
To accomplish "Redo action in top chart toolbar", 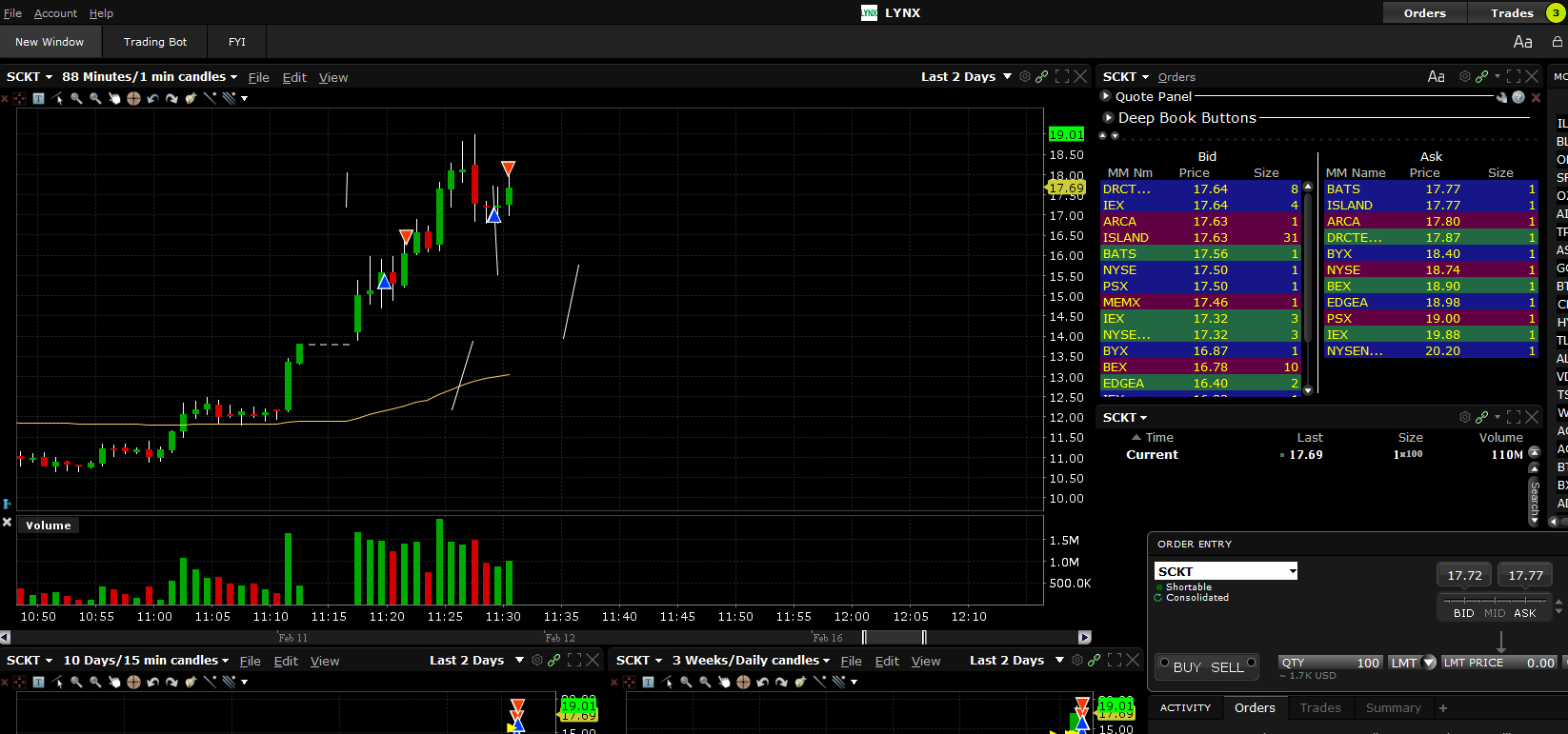I will (171, 98).
